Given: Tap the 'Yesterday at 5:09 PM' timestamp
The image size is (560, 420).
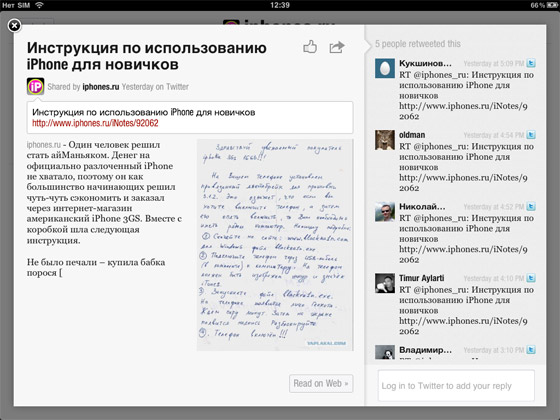Looking at the screenshot, I should coord(494,64).
